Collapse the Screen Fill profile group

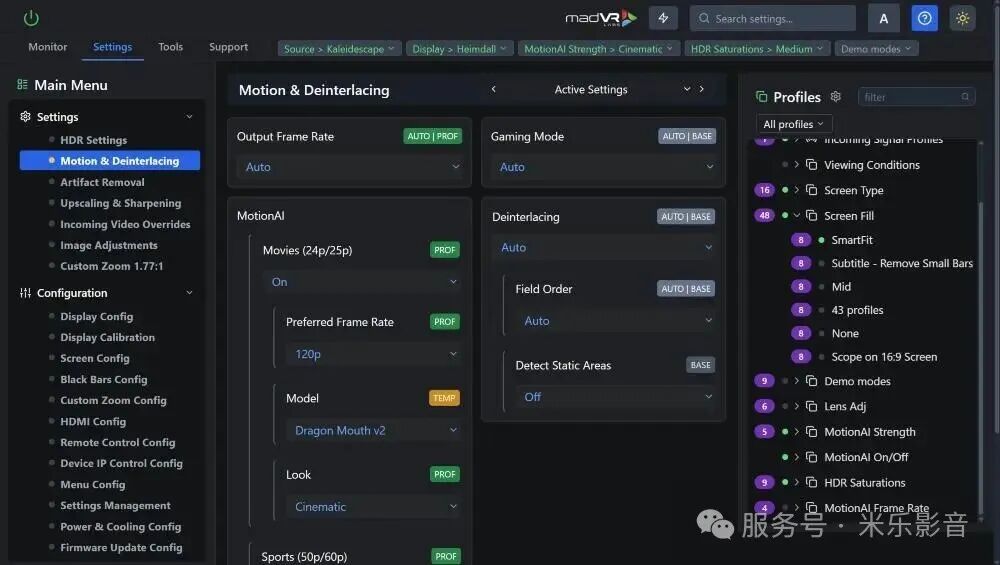pos(797,216)
